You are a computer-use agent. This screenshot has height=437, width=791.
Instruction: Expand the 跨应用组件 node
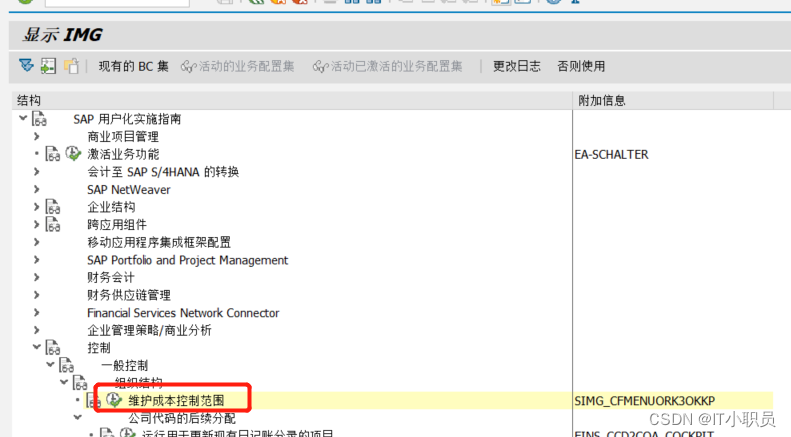pyautogui.click(x=36, y=225)
